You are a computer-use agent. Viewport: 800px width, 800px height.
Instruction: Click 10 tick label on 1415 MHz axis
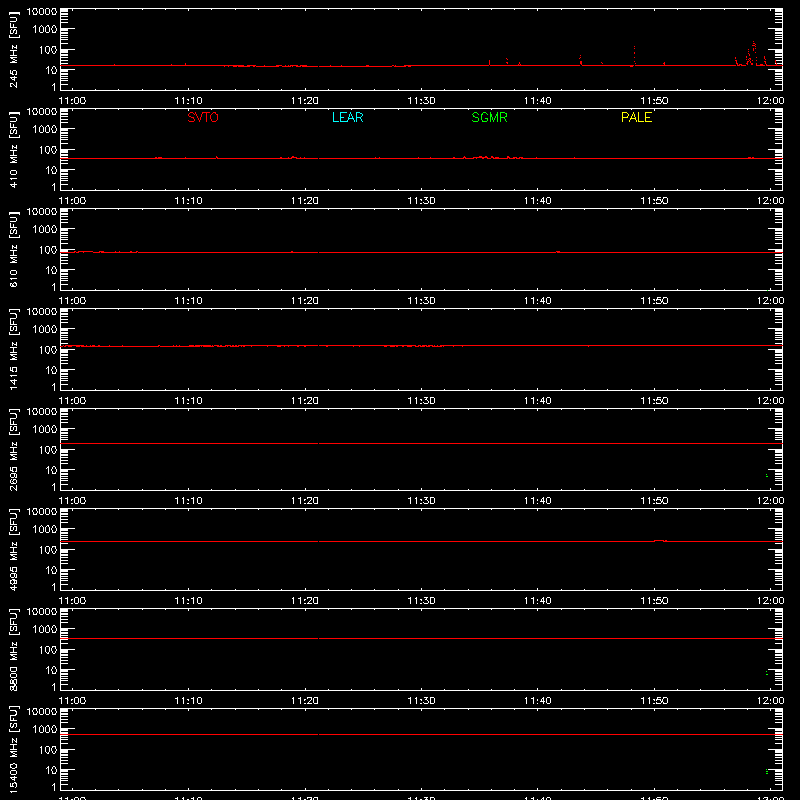point(52,370)
